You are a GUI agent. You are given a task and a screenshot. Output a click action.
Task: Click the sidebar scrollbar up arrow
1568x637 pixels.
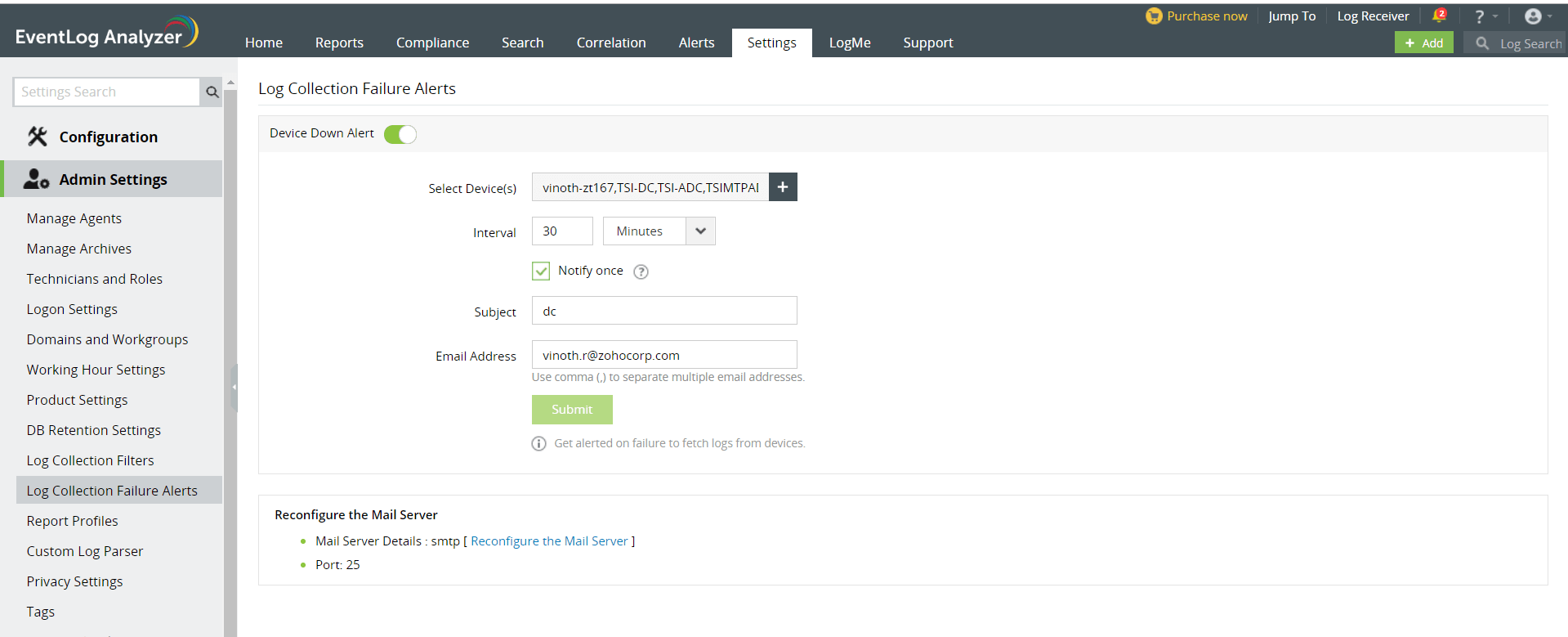[230, 83]
